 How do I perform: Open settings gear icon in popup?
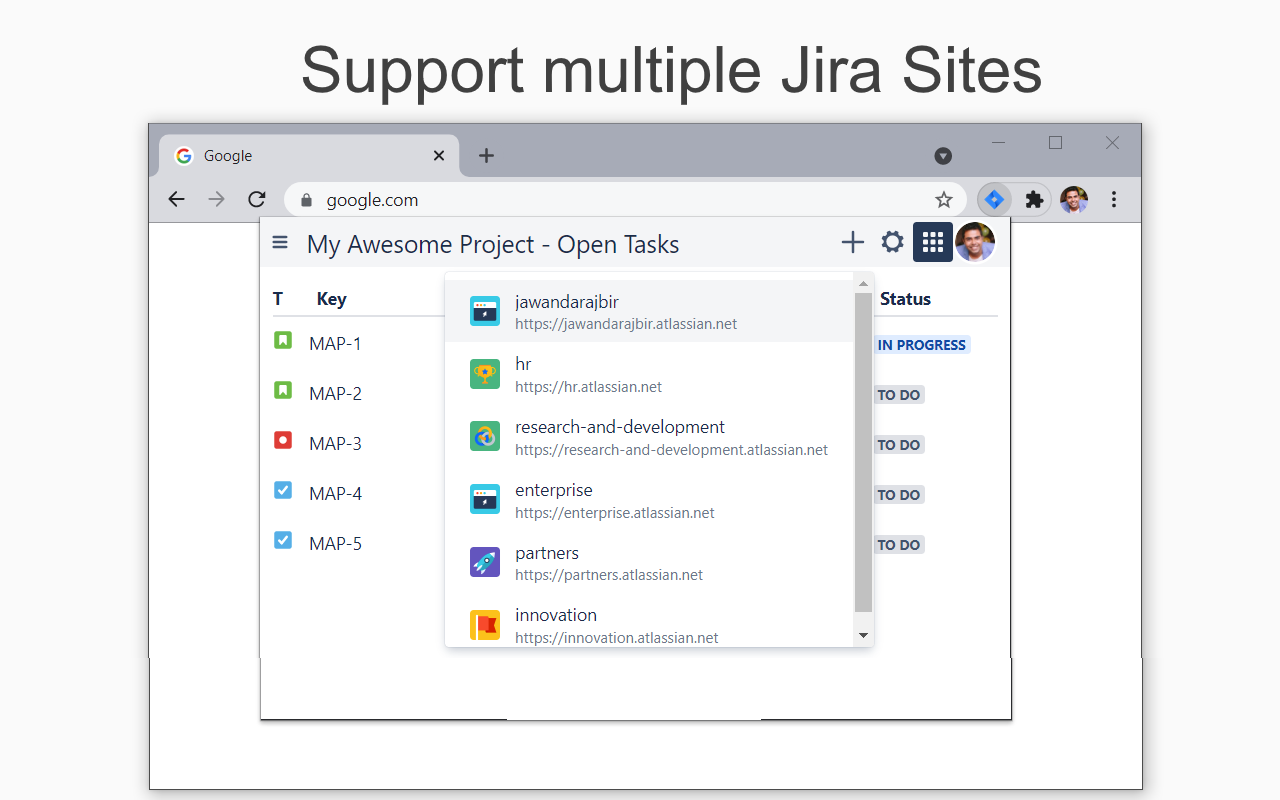(x=892, y=242)
